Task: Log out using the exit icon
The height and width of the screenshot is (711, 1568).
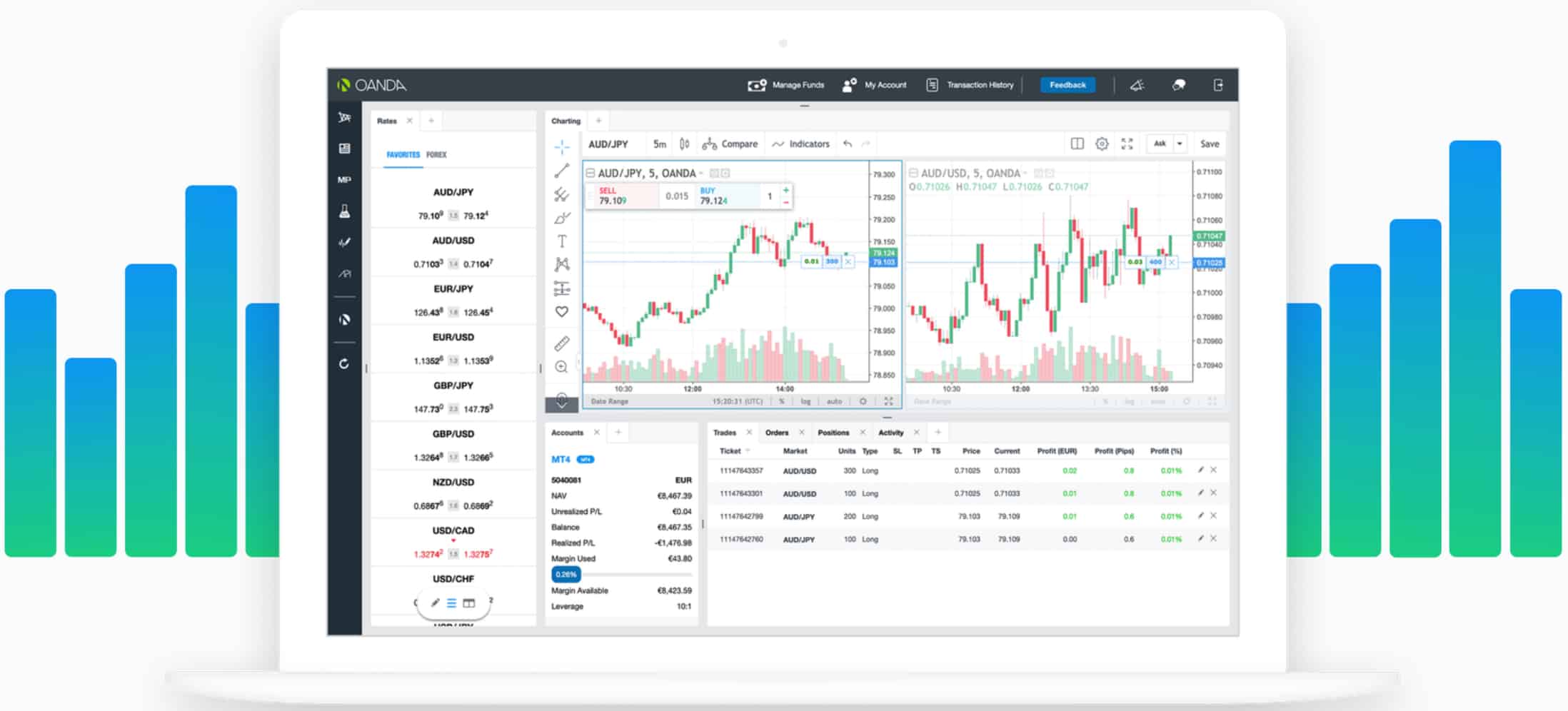Action: click(x=1218, y=85)
